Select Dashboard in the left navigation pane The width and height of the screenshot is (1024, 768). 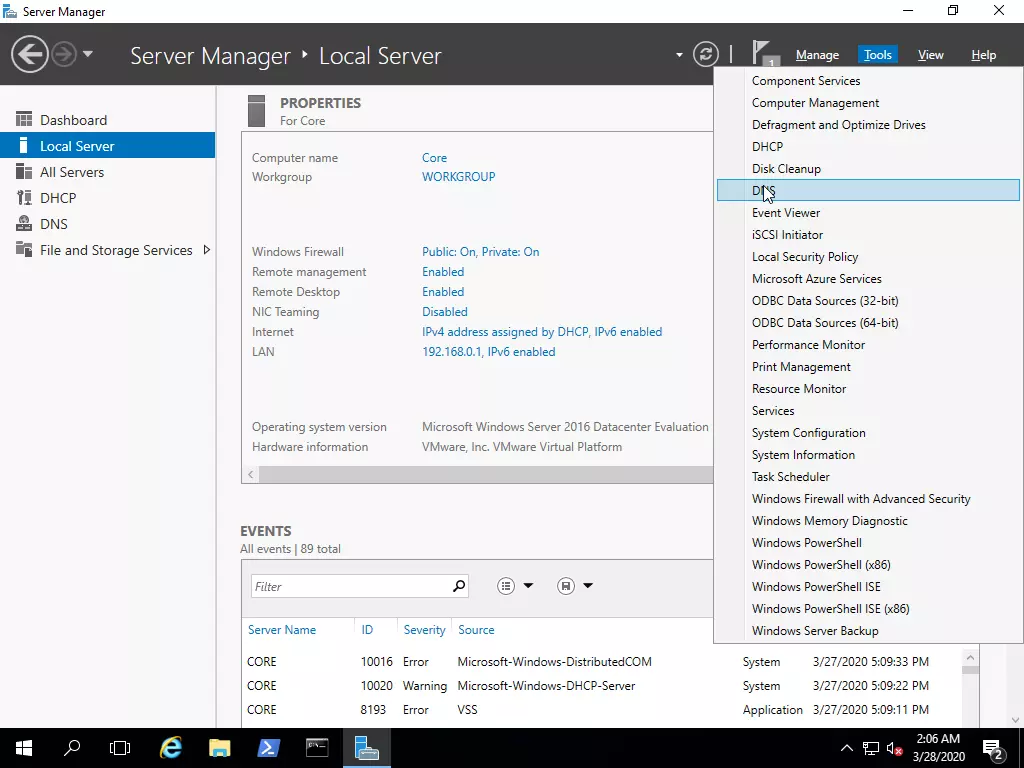click(x=73, y=120)
